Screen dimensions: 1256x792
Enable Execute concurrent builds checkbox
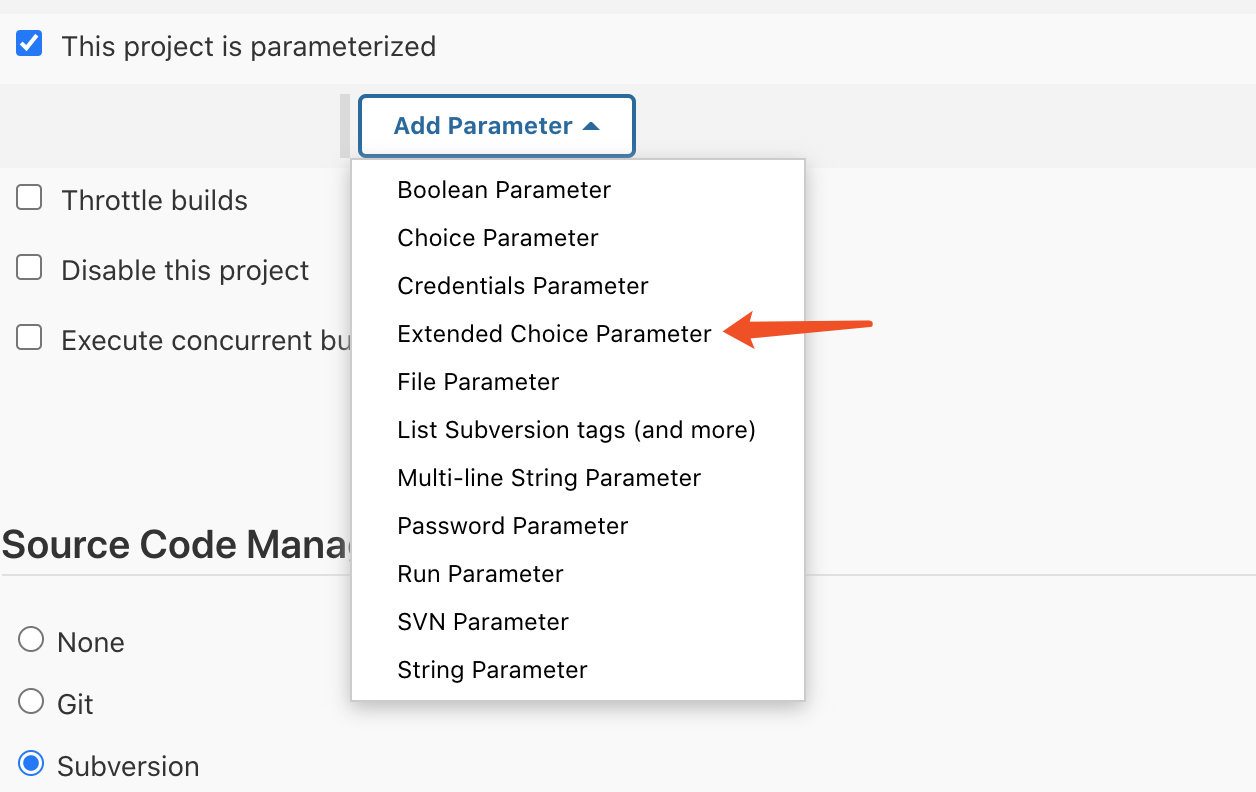pyautogui.click(x=29, y=338)
